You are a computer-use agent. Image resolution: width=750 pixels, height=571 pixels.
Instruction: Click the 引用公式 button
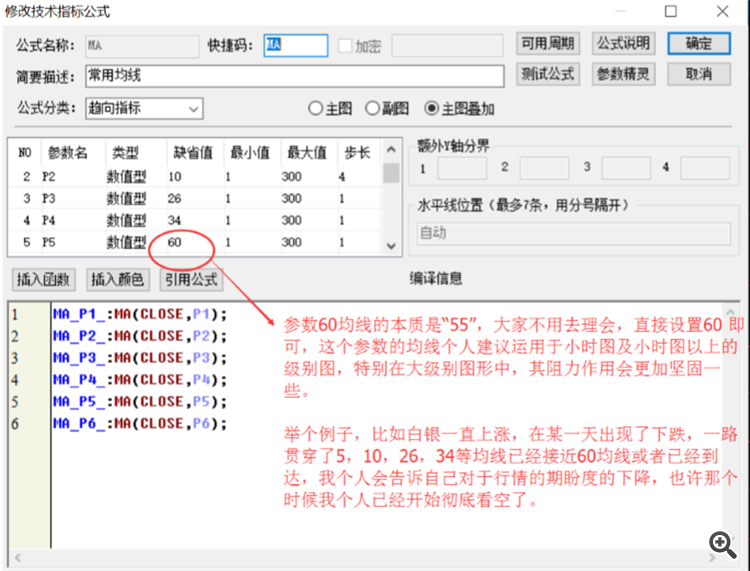pyautogui.click(x=191, y=280)
